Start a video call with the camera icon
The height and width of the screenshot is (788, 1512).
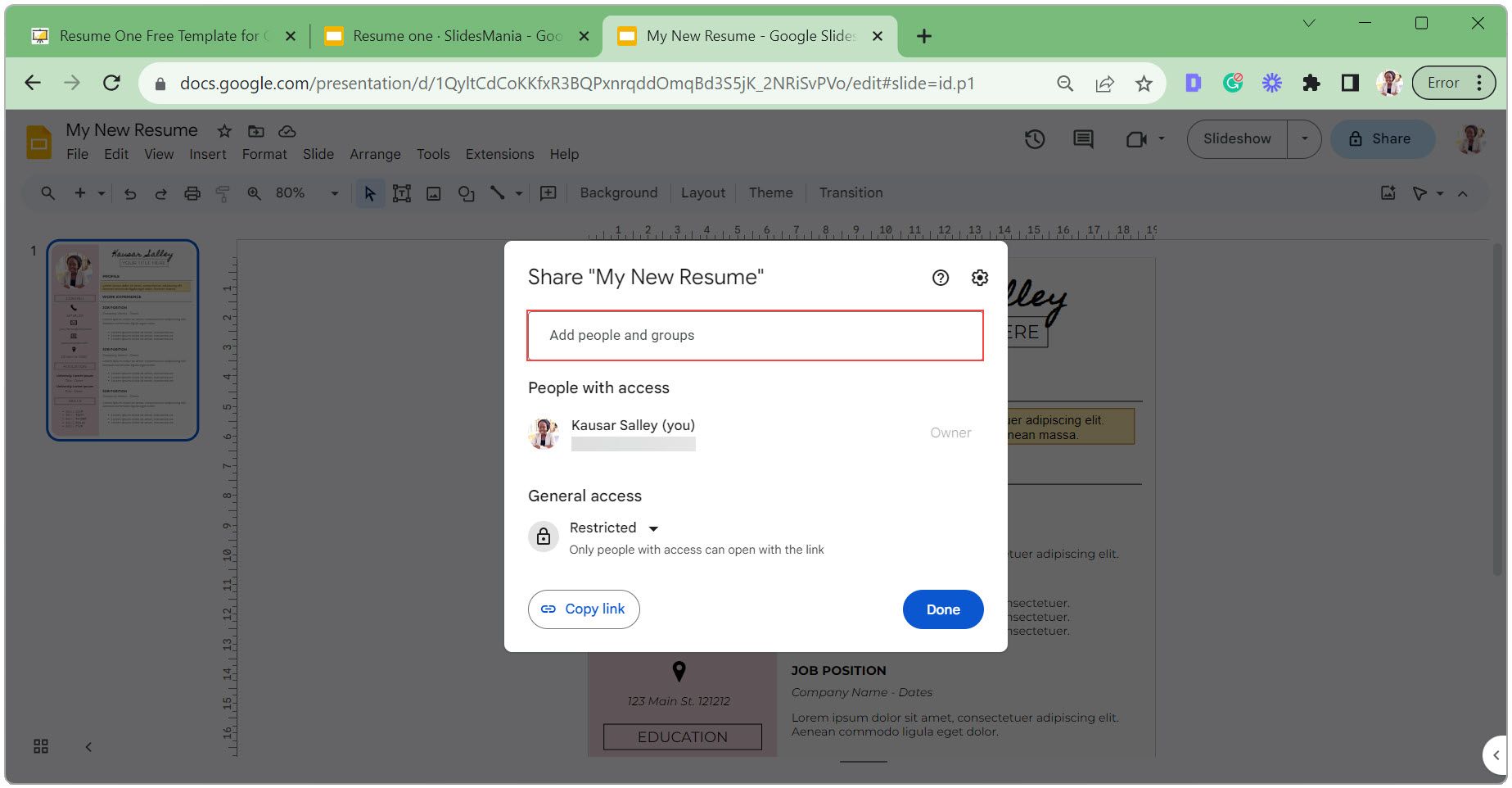1136,139
